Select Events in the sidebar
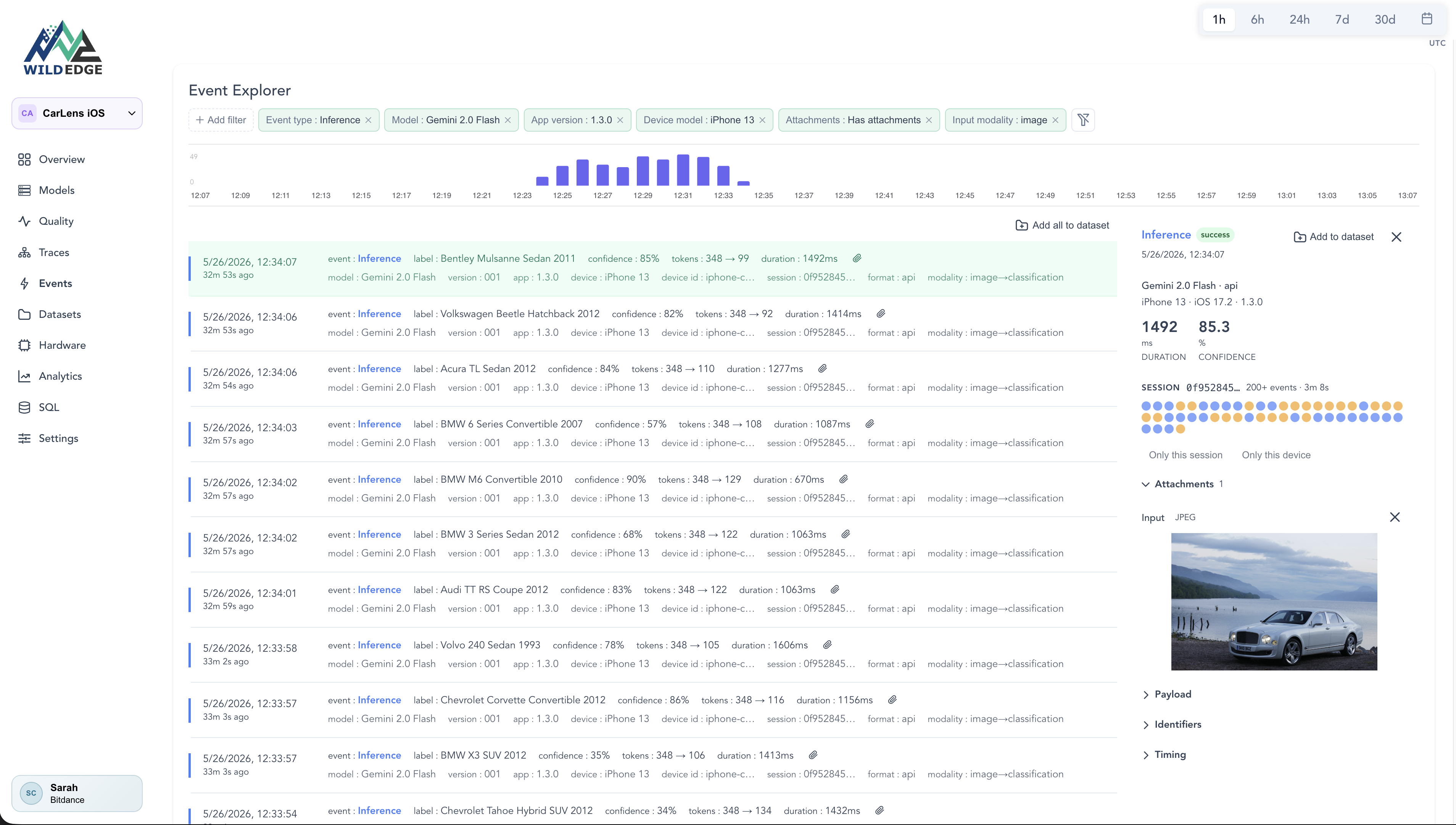This screenshot has width=1456, height=825. (45, 283)
